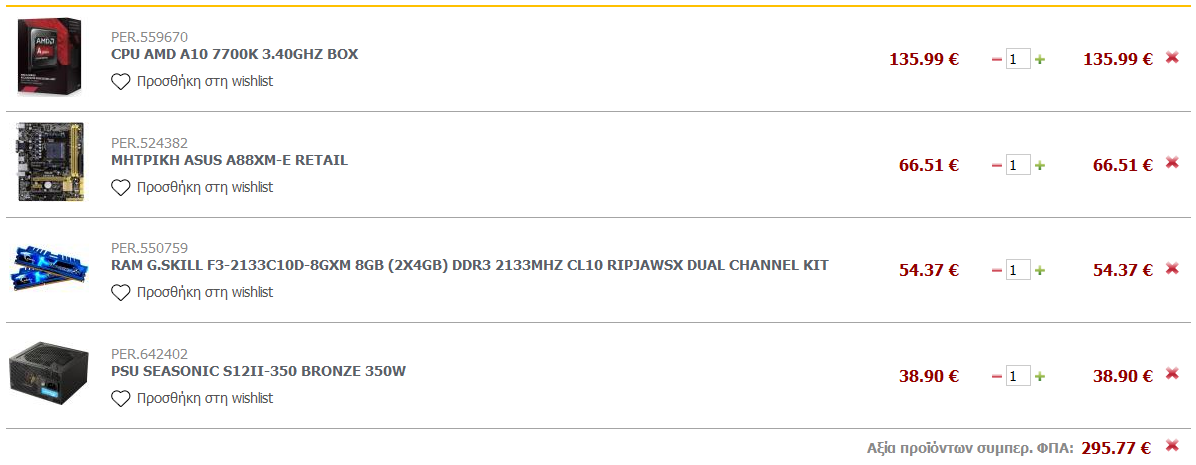Click heart icon beside Seasonic PSU wishlist
The width and height of the screenshot is (1196, 465).
(x=121, y=399)
